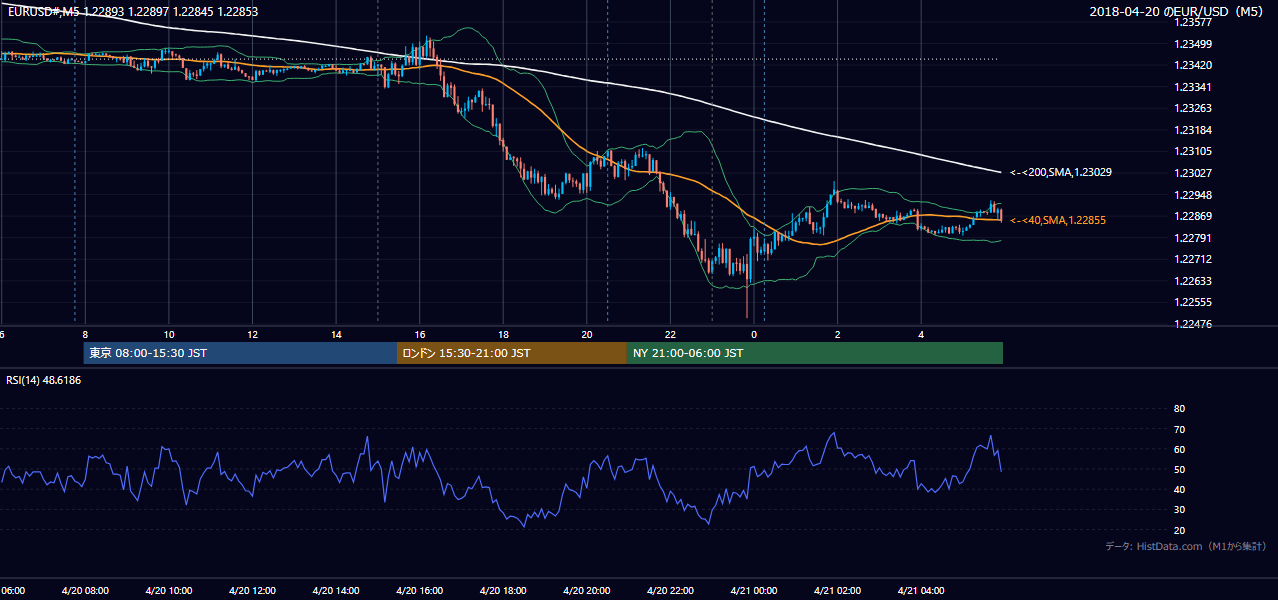Click hour label 8 under price chart
The width and height of the screenshot is (1278, 600).
(x=85, y=335)
